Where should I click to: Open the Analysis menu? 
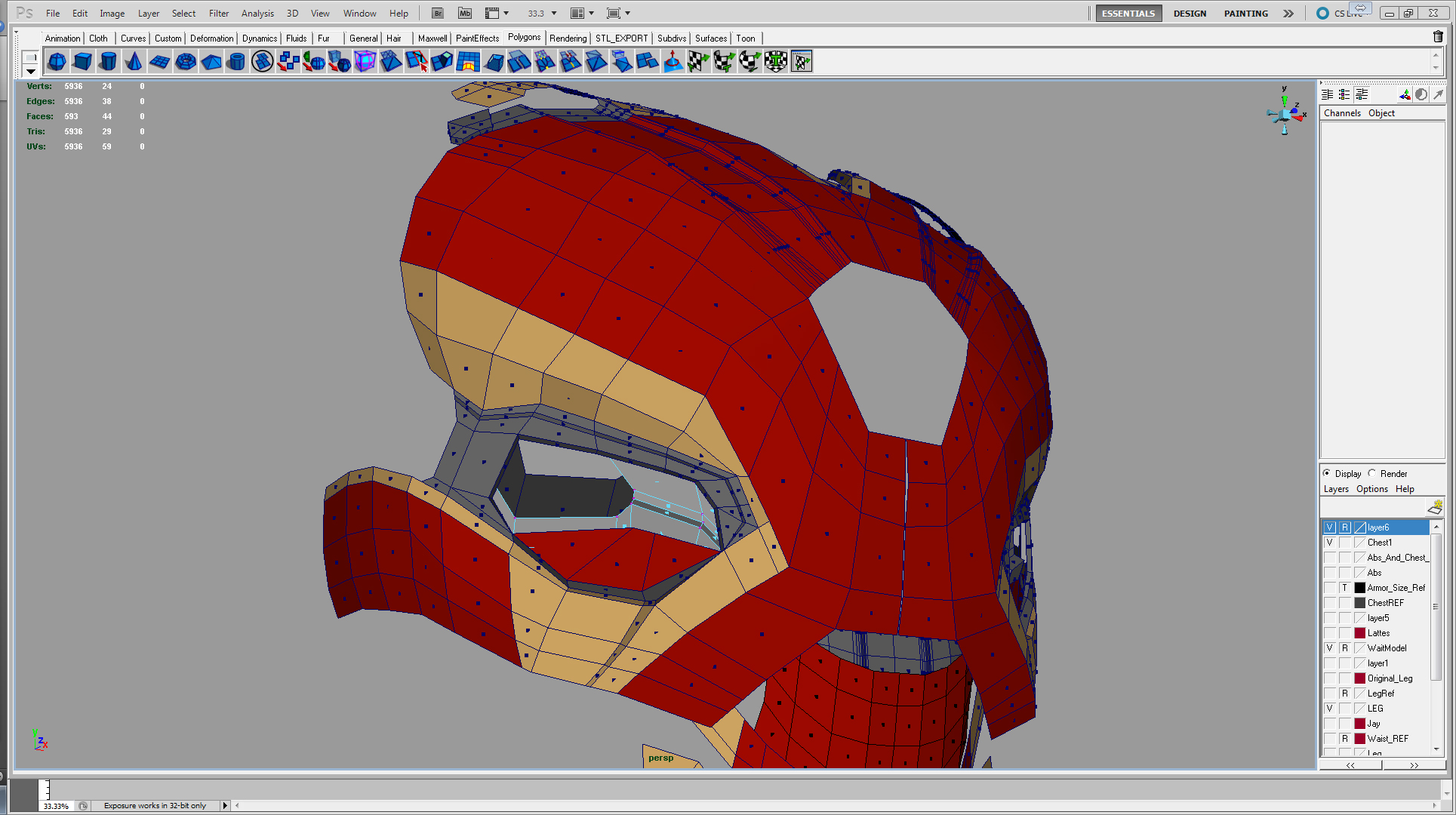(x=257, y=13)
